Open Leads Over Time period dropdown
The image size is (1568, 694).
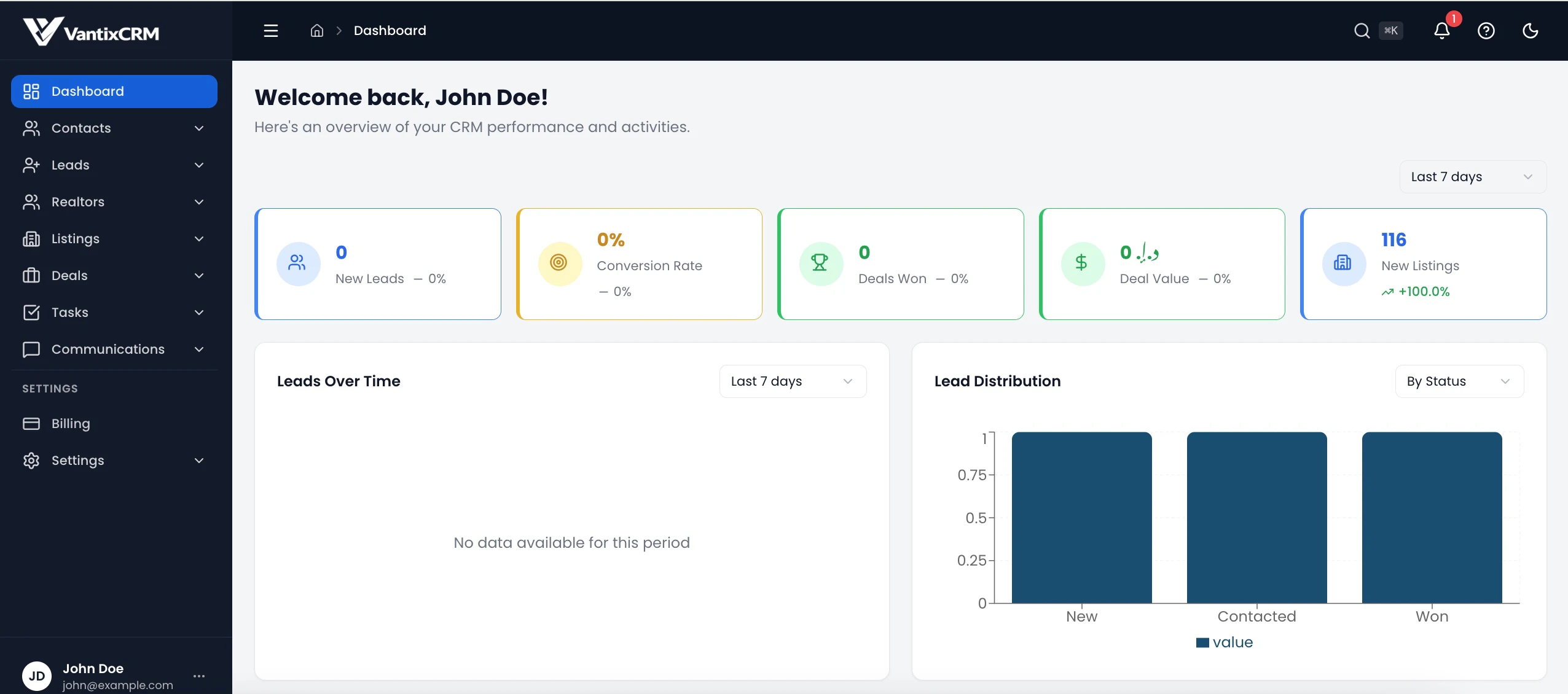point(792,381)
